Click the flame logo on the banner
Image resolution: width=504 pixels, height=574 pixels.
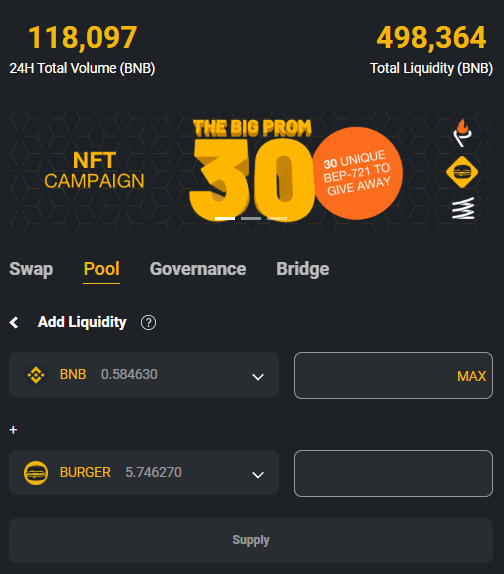(x=462, y=133)
